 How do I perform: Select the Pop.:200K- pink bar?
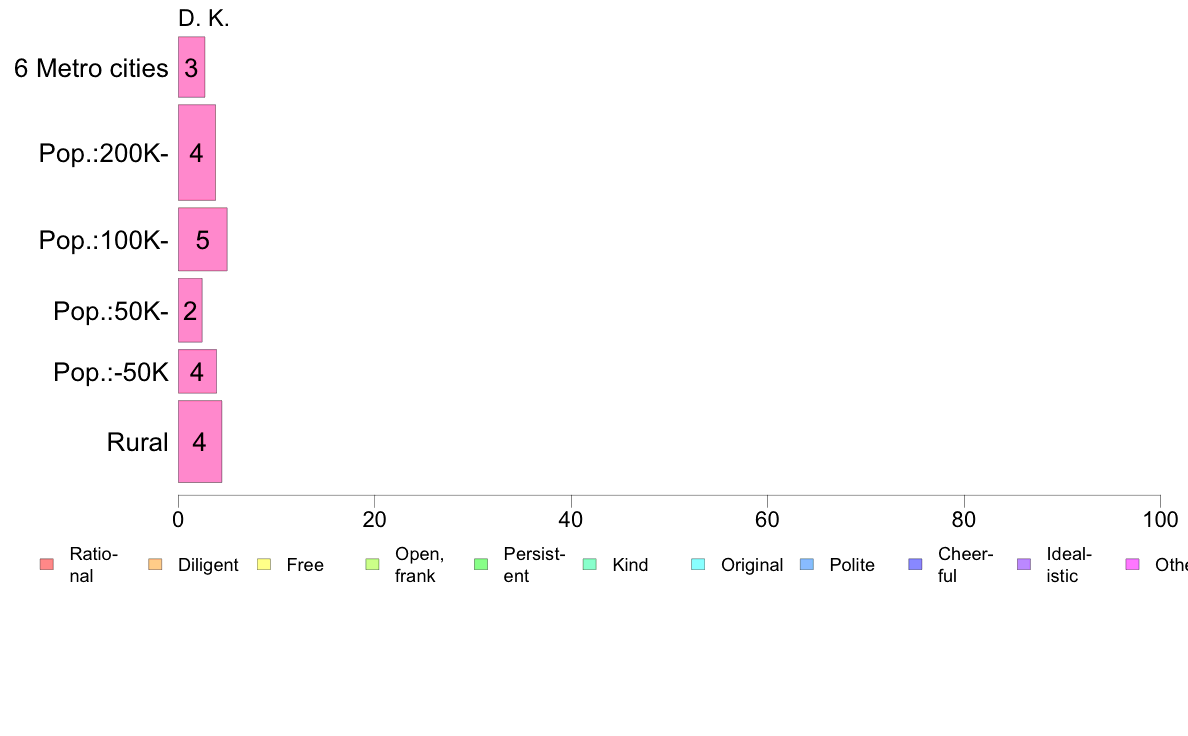(x=197, y=153)
